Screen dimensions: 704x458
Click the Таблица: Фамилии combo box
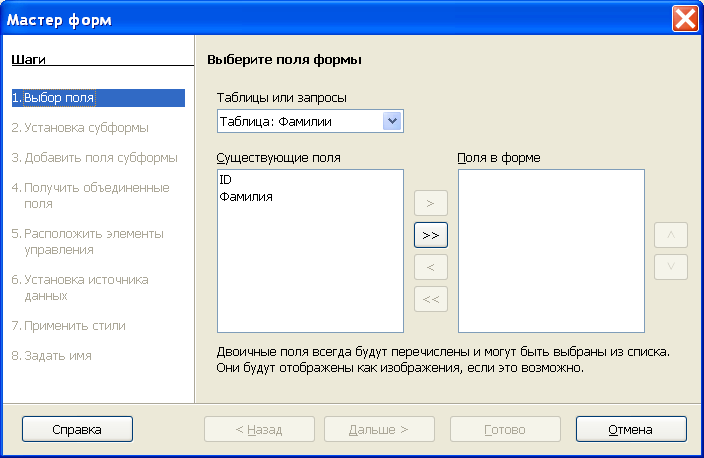[310, 121]
